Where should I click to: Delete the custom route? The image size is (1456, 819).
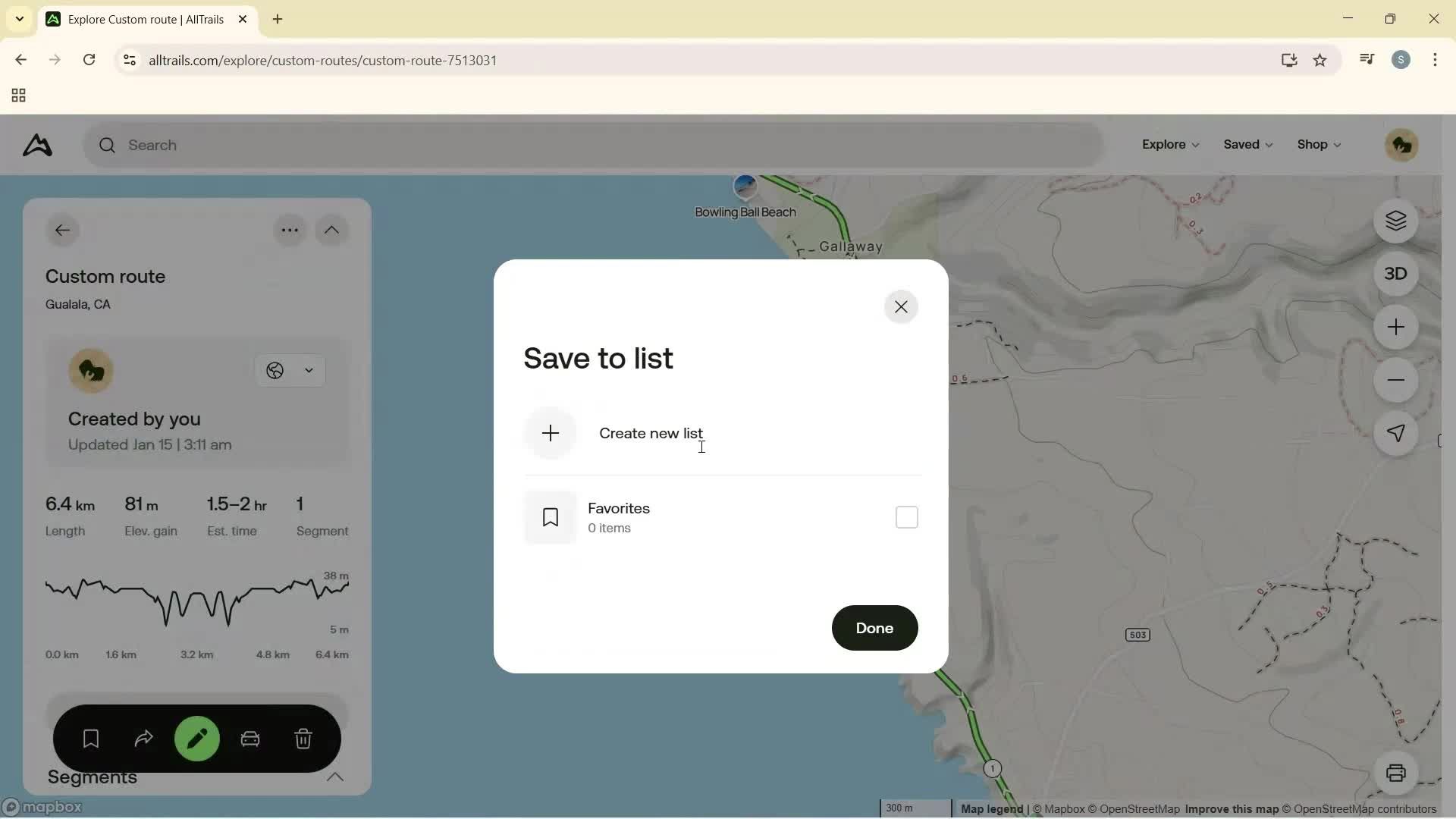click(303, 738)
